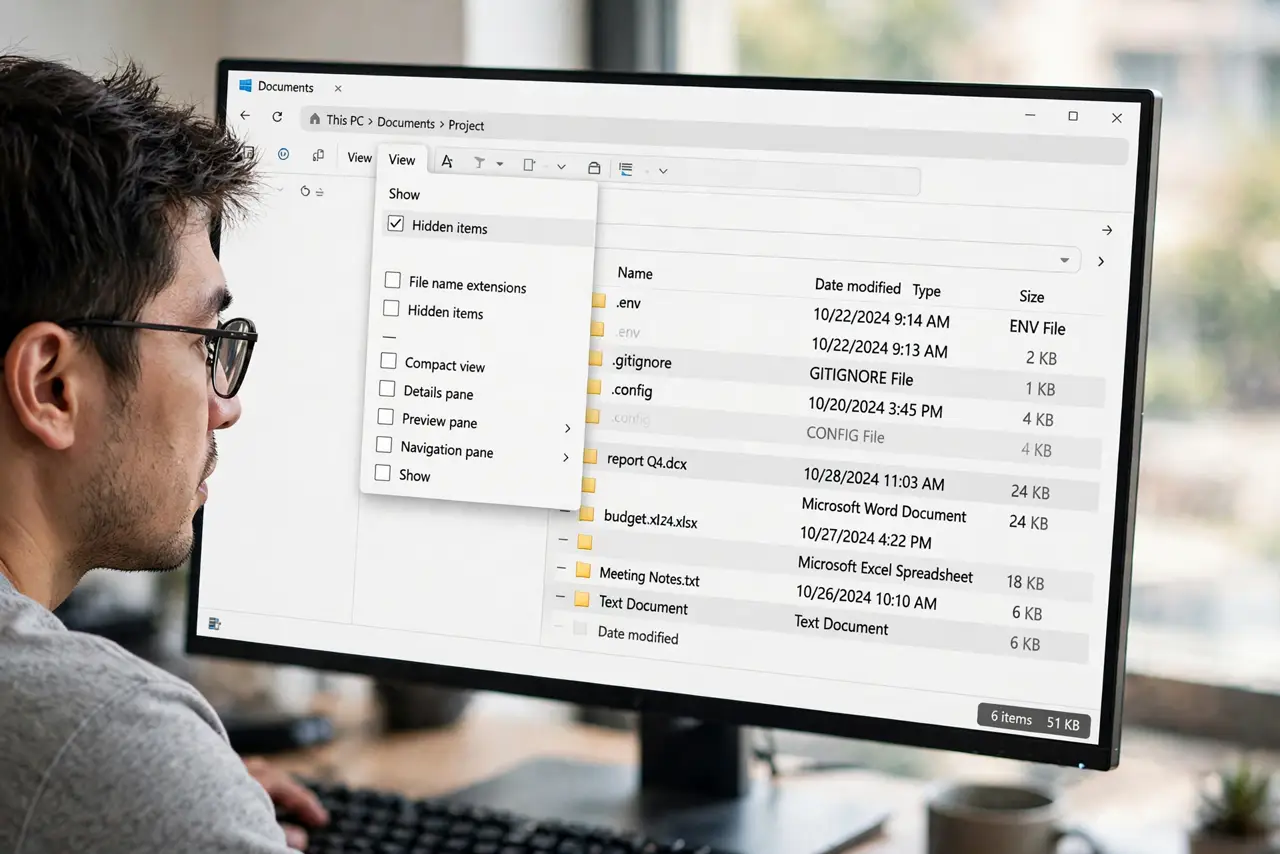Expand the Preview pane submenu arrow
Viewport: 1280px width, 854px height.
click(567, 428)
